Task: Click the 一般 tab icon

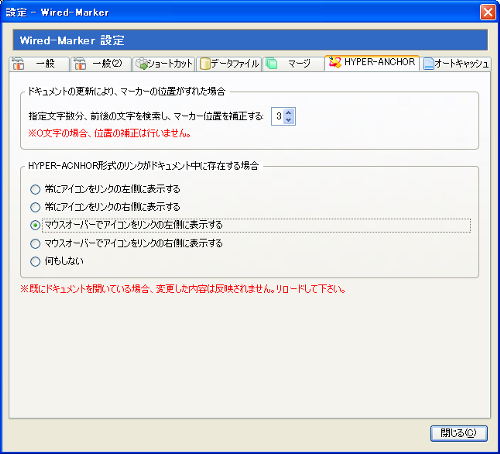Action: (x=18, y=63)
